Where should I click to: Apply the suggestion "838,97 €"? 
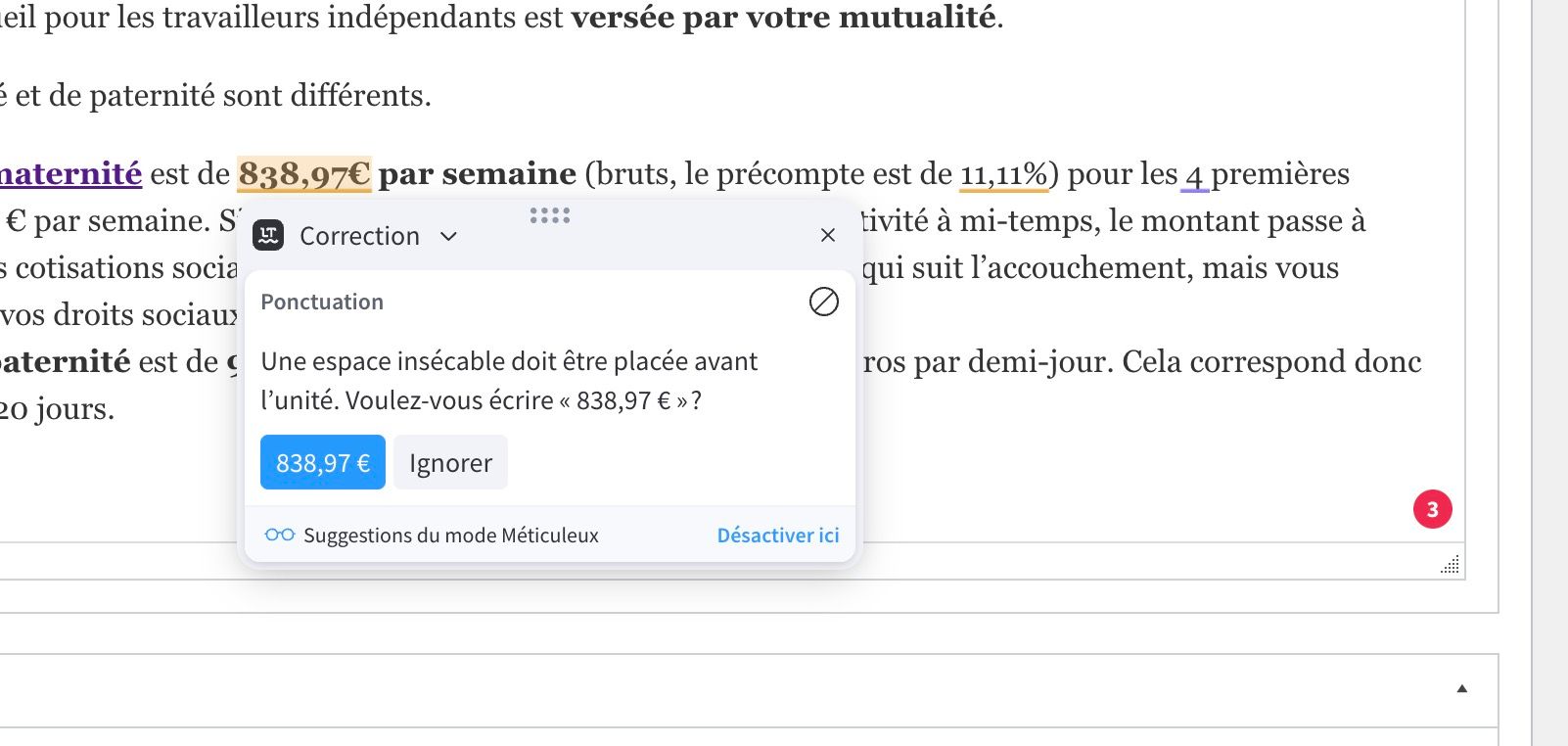coord(323,462)
